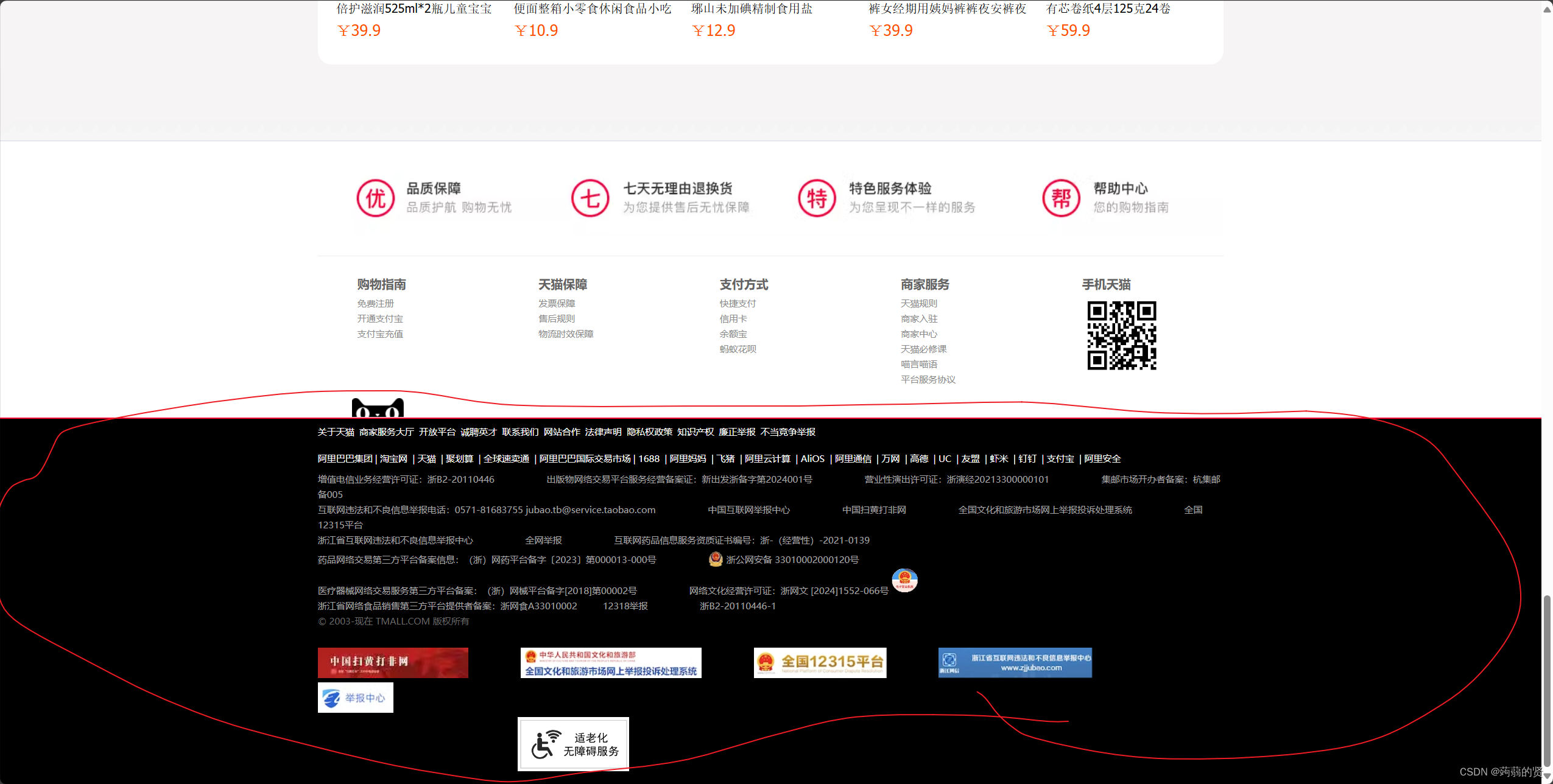The image size is (1553, 784).
Task: Open 关于天猫 in footer menu
Action: 336,432
